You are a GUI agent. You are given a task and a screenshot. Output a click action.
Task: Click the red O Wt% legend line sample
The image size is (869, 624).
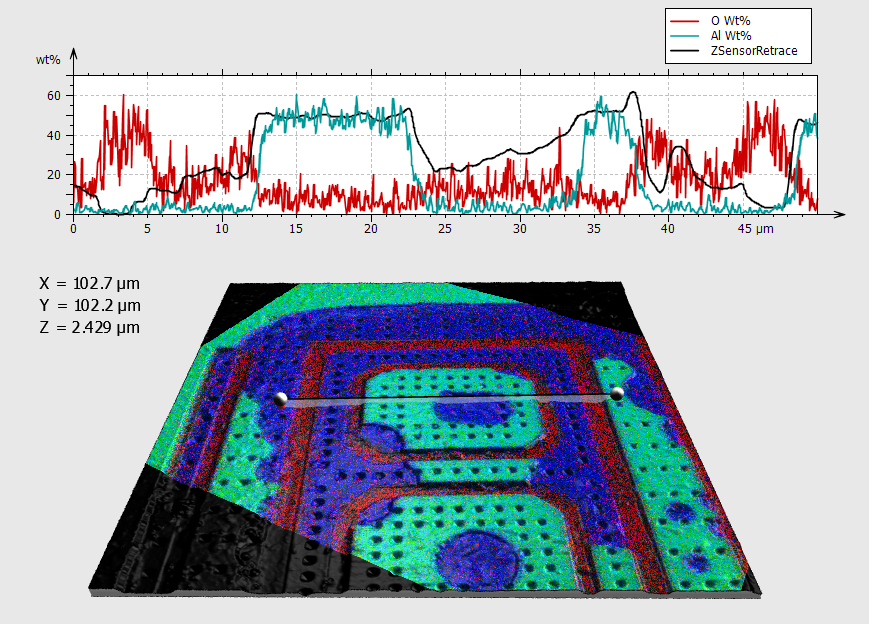tap(685, 21)
